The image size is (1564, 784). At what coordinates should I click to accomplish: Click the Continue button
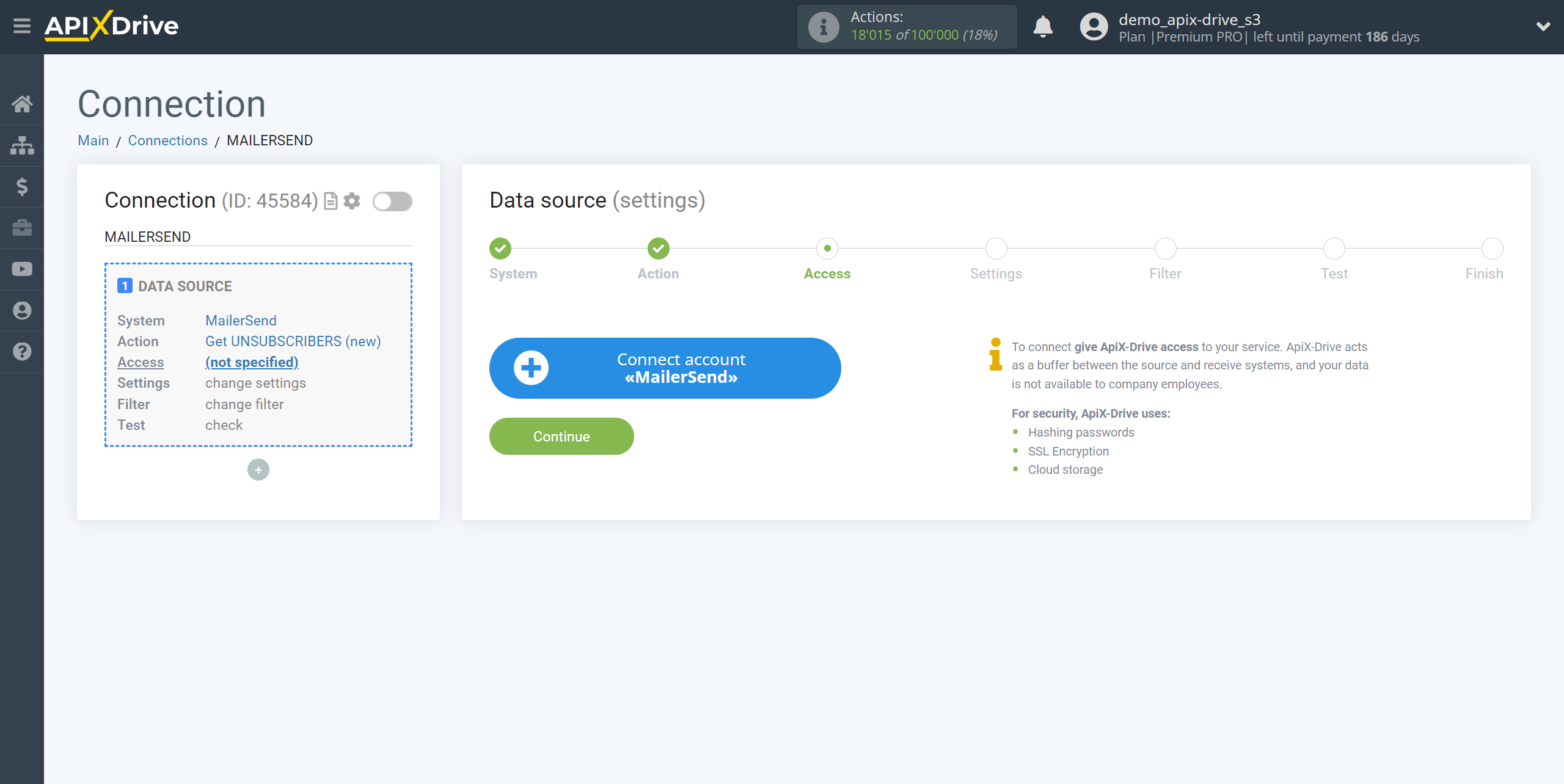pyautogui.click(x=561, y=436)
